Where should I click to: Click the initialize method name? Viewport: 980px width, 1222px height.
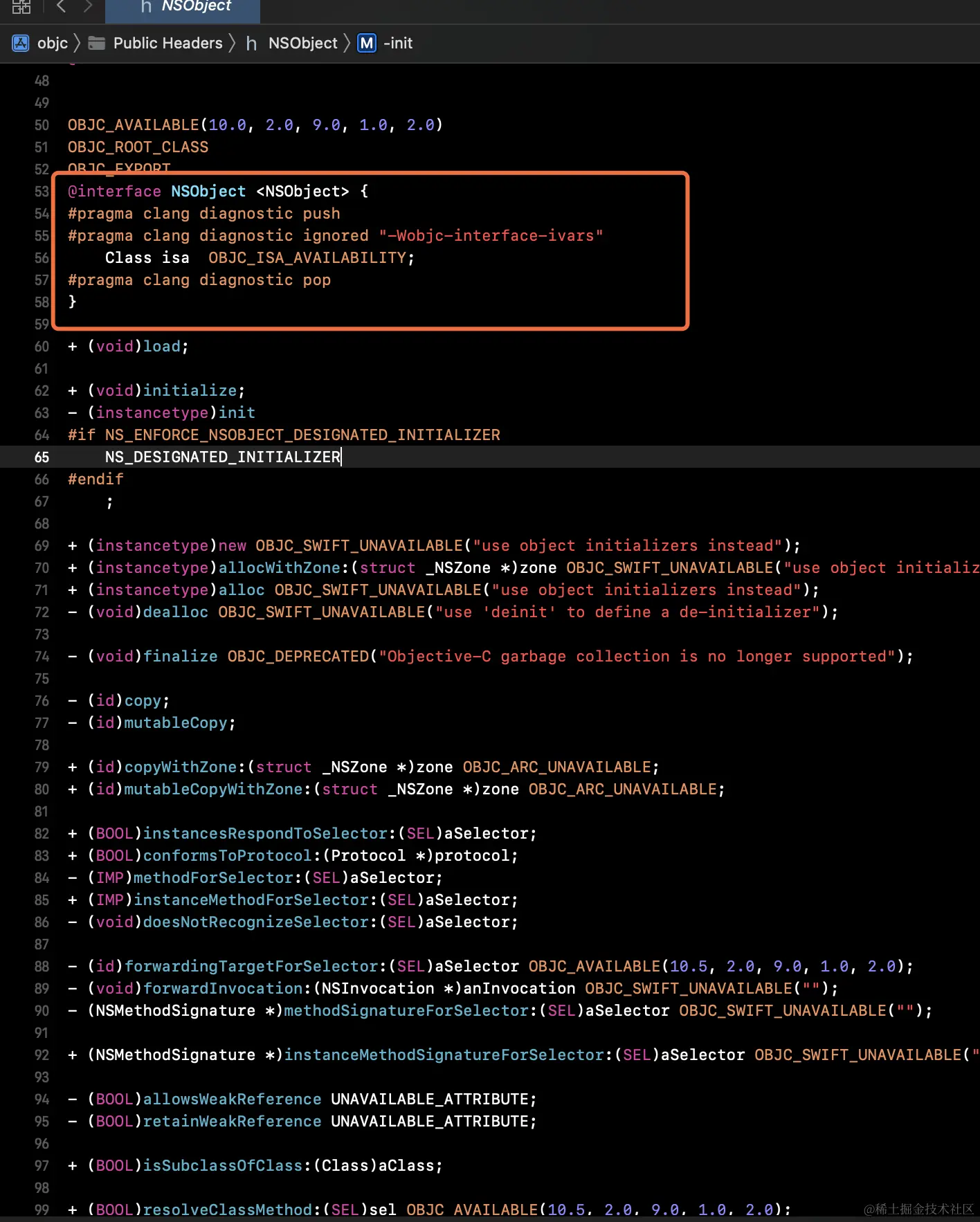click(190, 391)
